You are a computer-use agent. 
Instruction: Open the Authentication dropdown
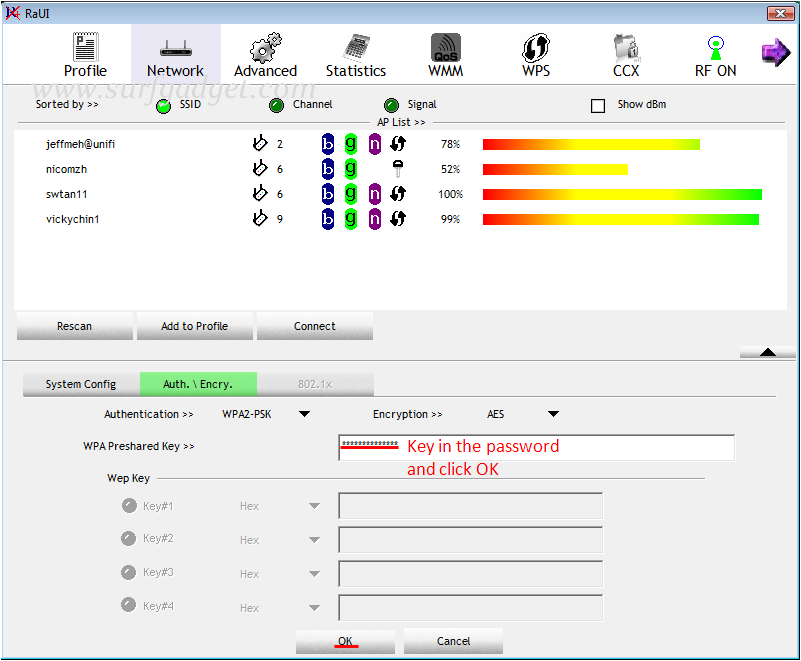click(266, 414)
